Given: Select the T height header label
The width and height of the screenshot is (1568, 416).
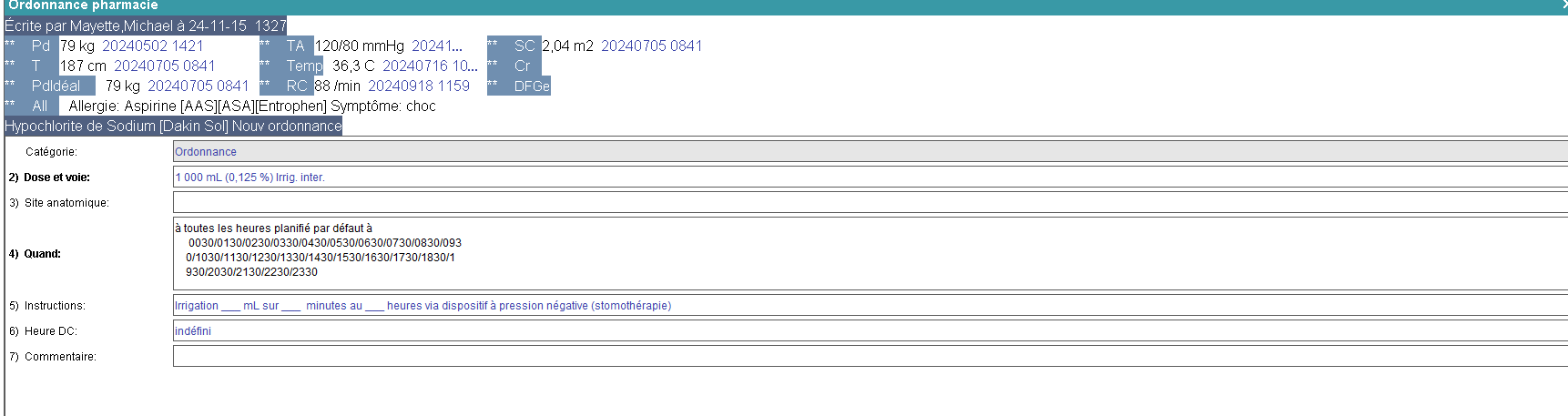Looking at the screenshot, I should [36, 66].
